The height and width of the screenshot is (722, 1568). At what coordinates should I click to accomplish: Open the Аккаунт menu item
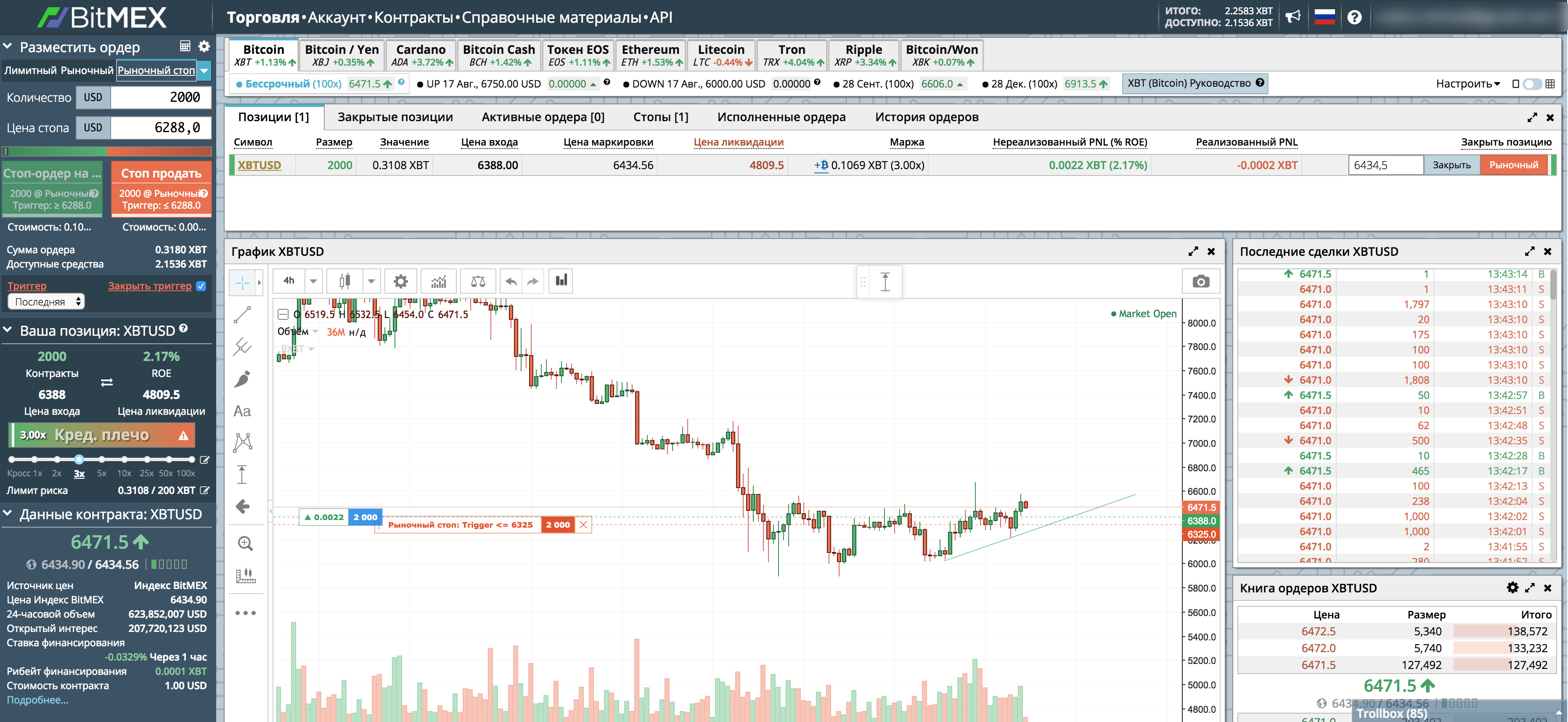(x=336, y=17)
